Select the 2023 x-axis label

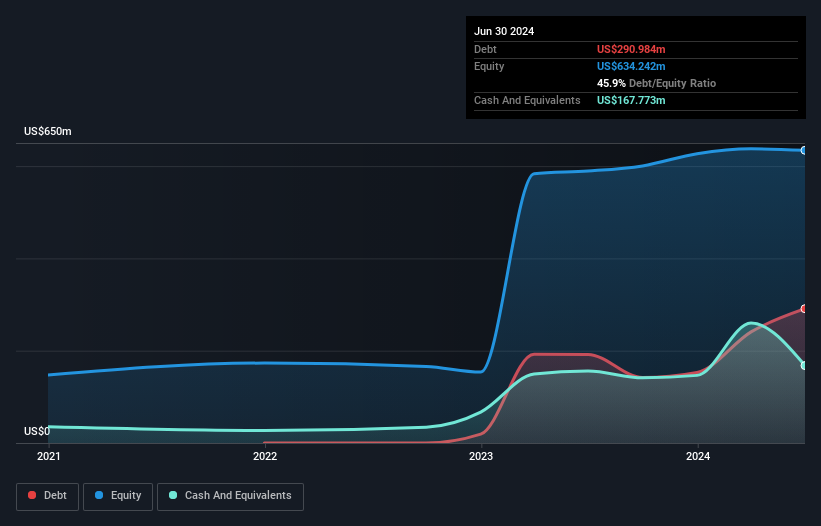click(x=481, y=456)
